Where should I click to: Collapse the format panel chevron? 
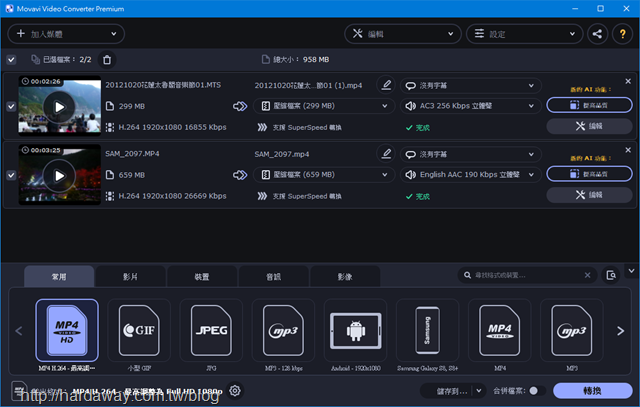[631, 271]
